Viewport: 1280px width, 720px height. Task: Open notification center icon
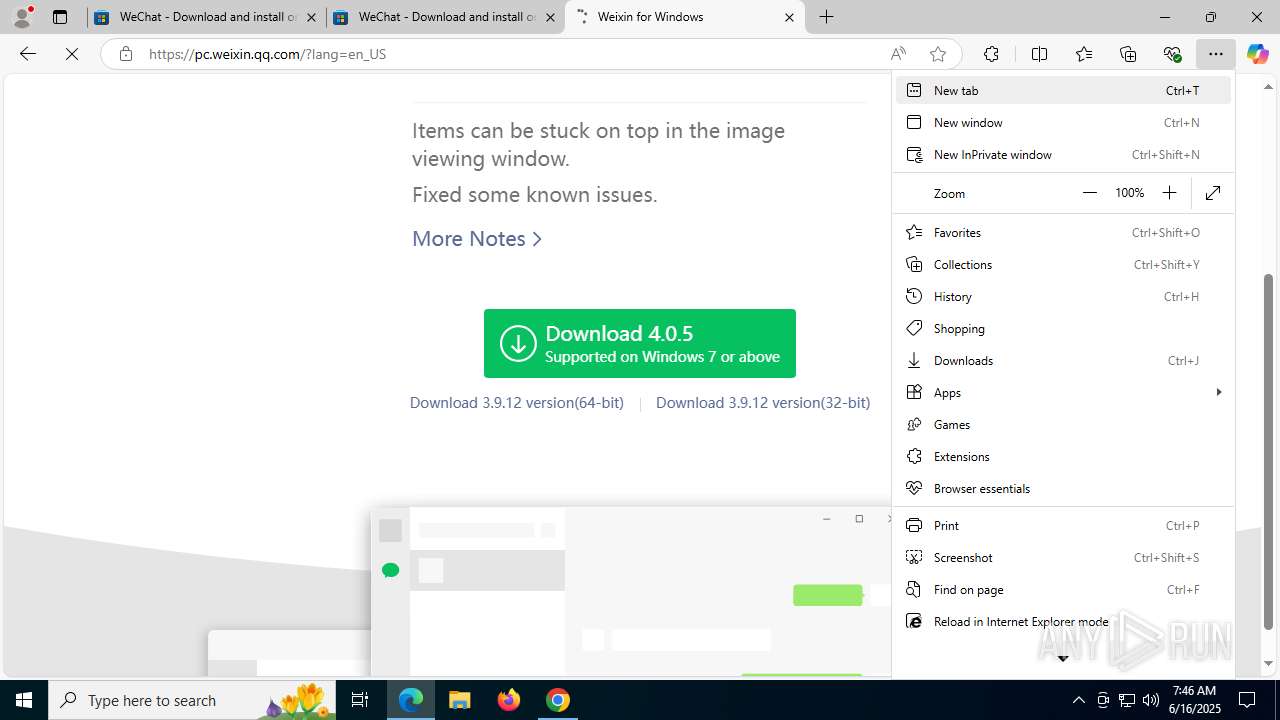(x=1247, y=700)
